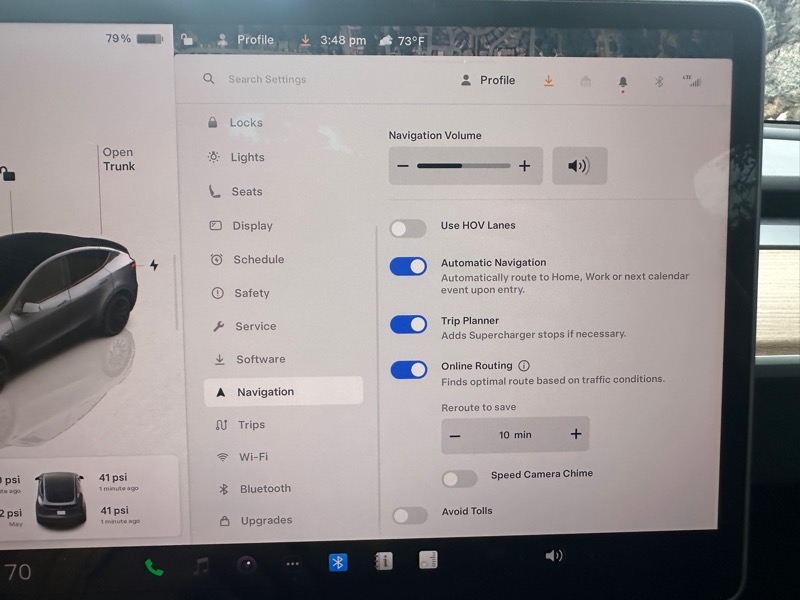Tap the notification bell icon
800x600 pixels.
[623, 82]
